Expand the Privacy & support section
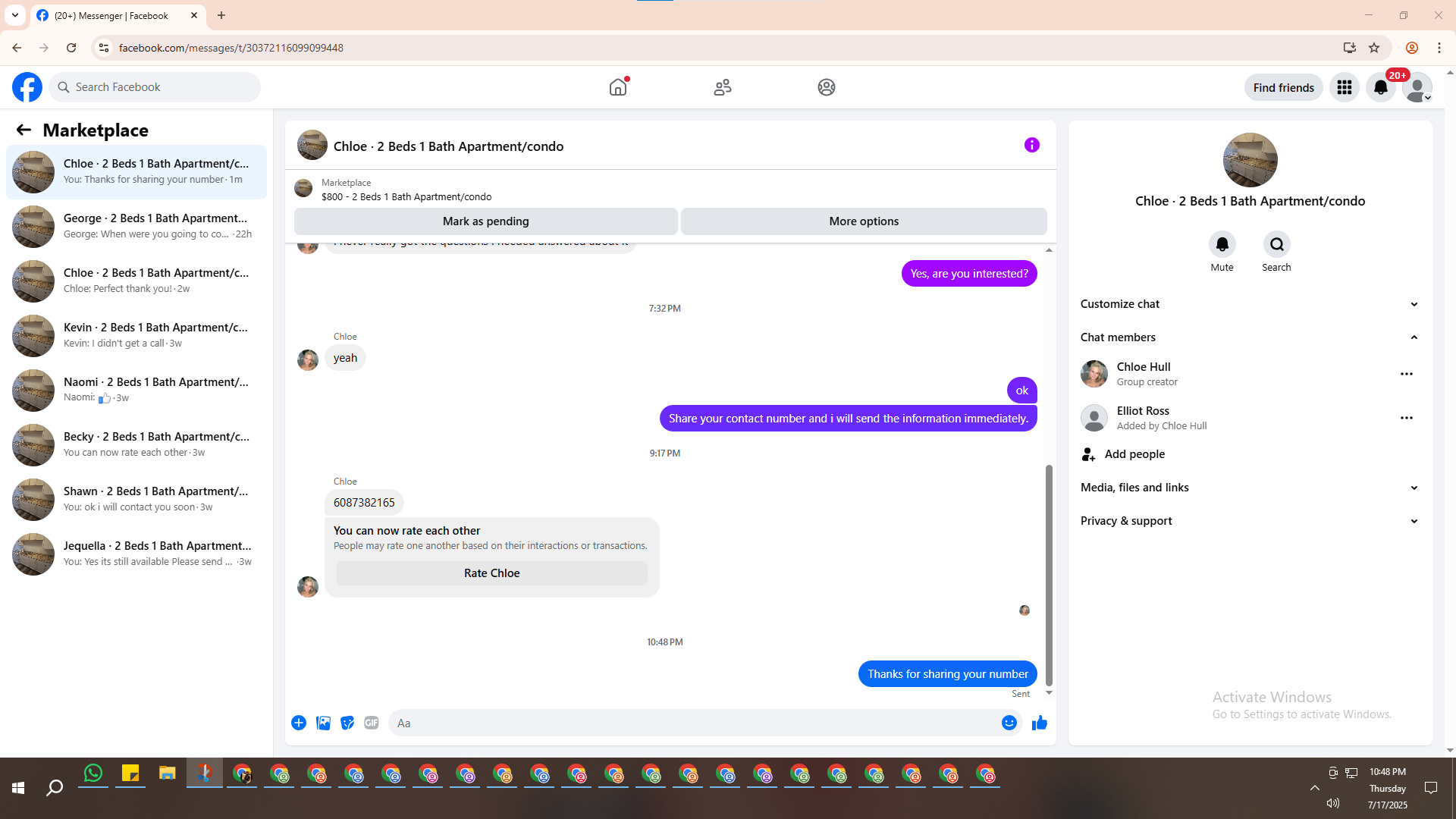The image size is (1456, 819). point(1250,521)
